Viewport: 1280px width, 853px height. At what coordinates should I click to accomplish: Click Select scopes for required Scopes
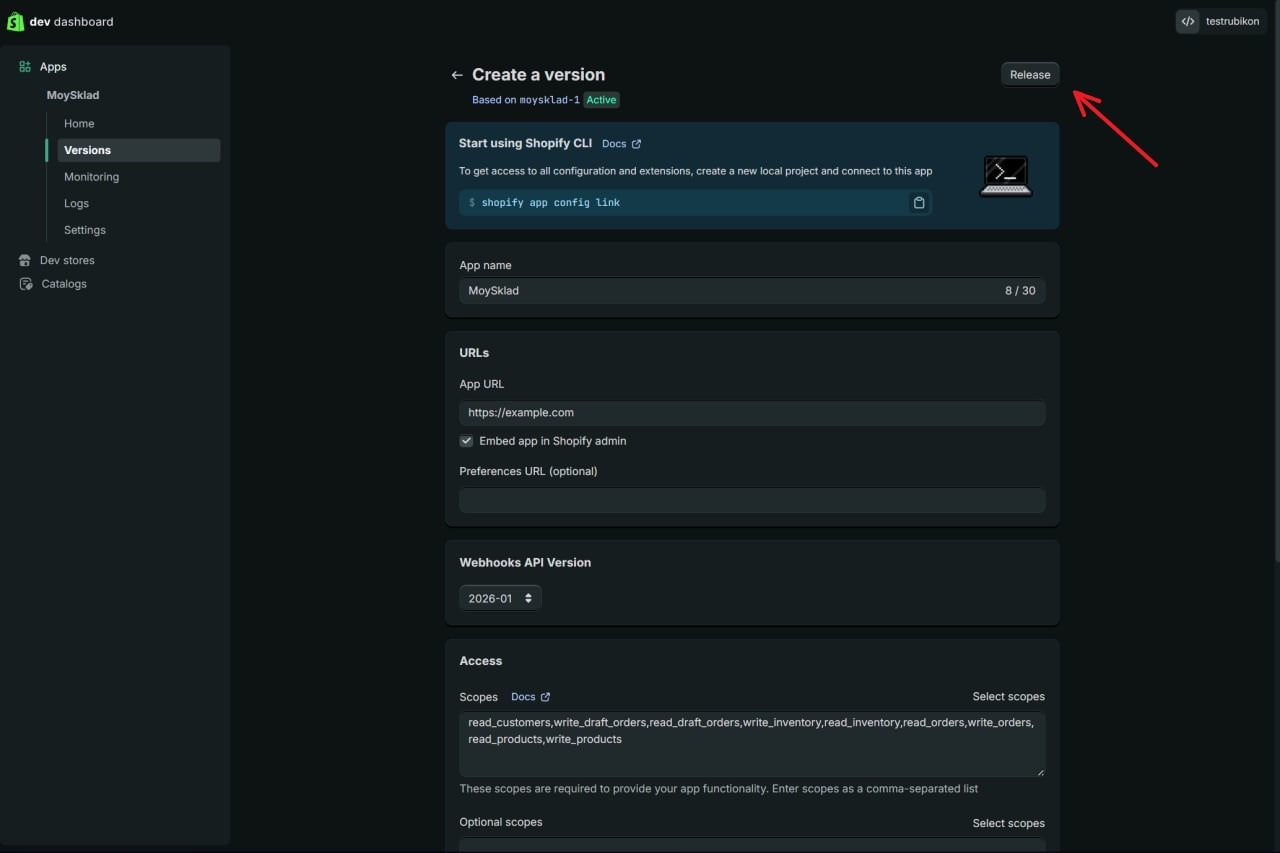click(x=1008, y=697)
